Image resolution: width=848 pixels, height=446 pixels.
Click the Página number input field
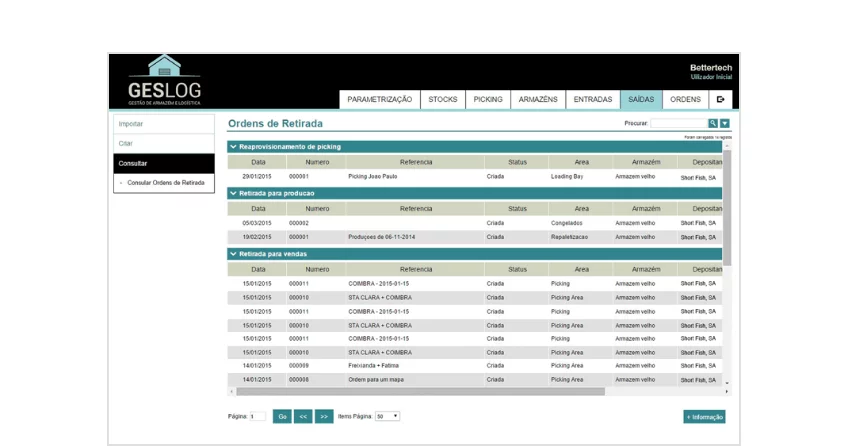point(258,416)
